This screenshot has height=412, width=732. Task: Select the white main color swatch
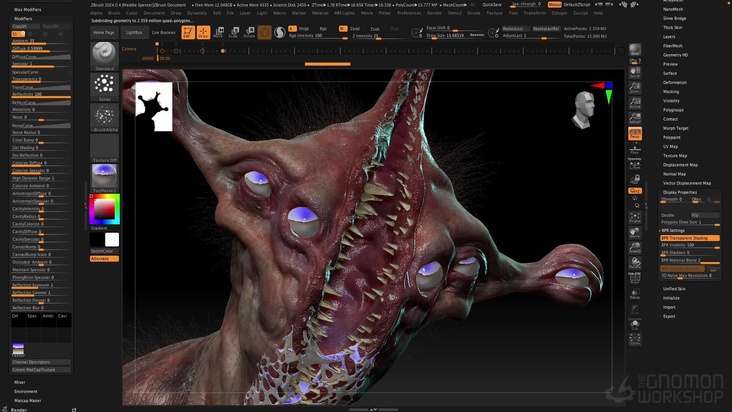(x=112, y=239)
